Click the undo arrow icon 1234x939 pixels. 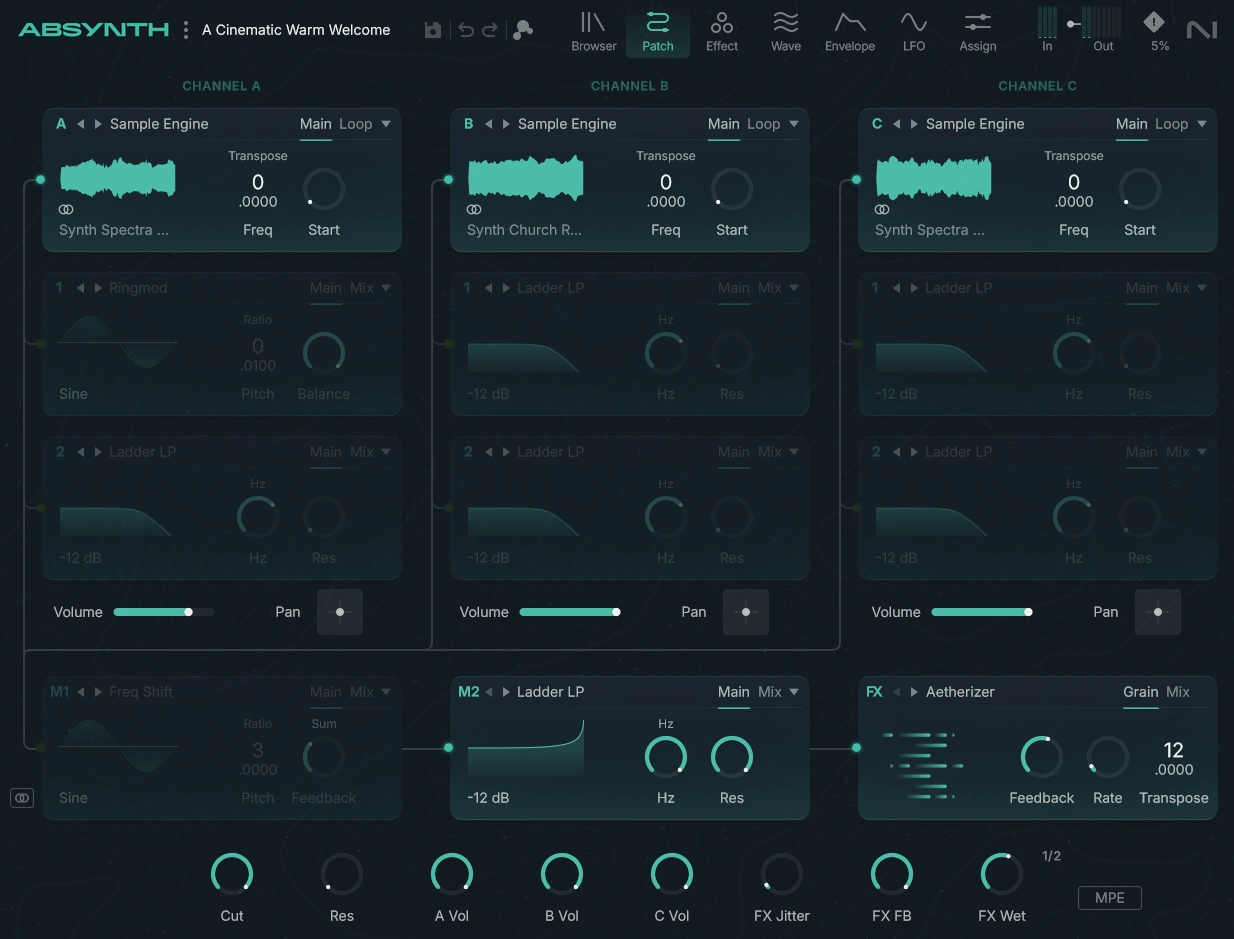[x=466, y=30]
